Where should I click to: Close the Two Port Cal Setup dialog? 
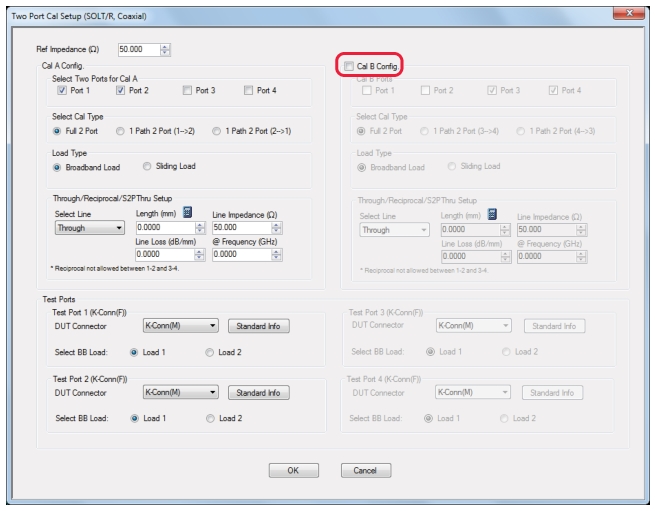[625, 11]
